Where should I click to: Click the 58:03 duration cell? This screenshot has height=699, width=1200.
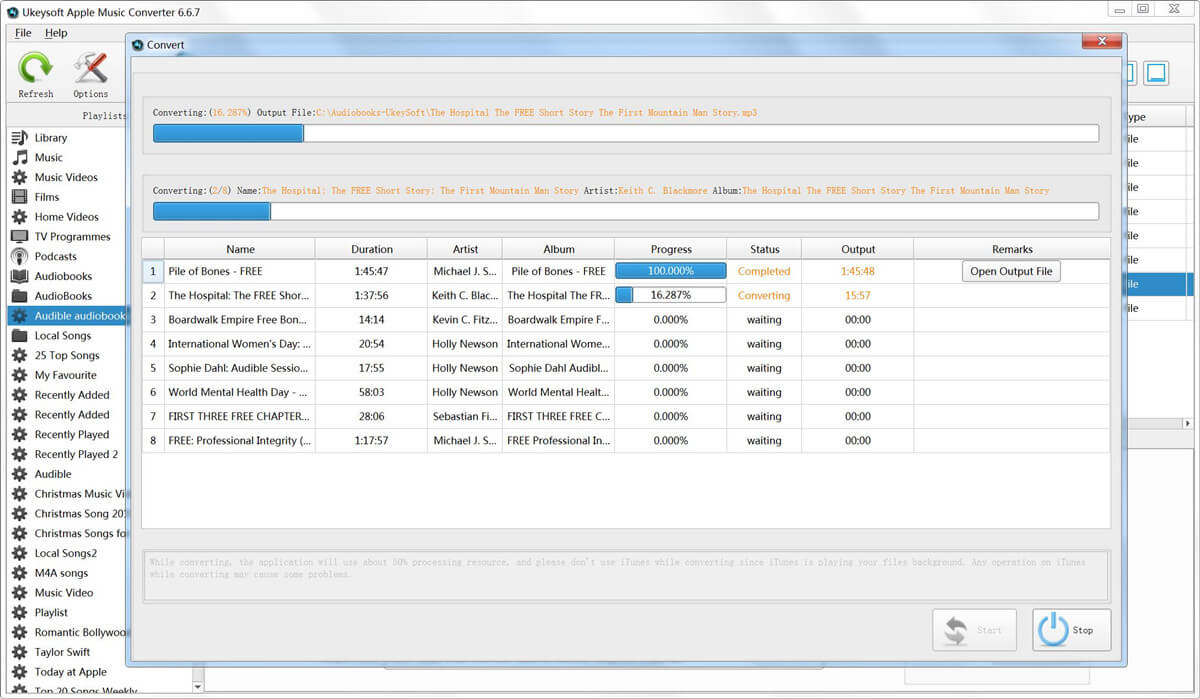coord(371,392)
